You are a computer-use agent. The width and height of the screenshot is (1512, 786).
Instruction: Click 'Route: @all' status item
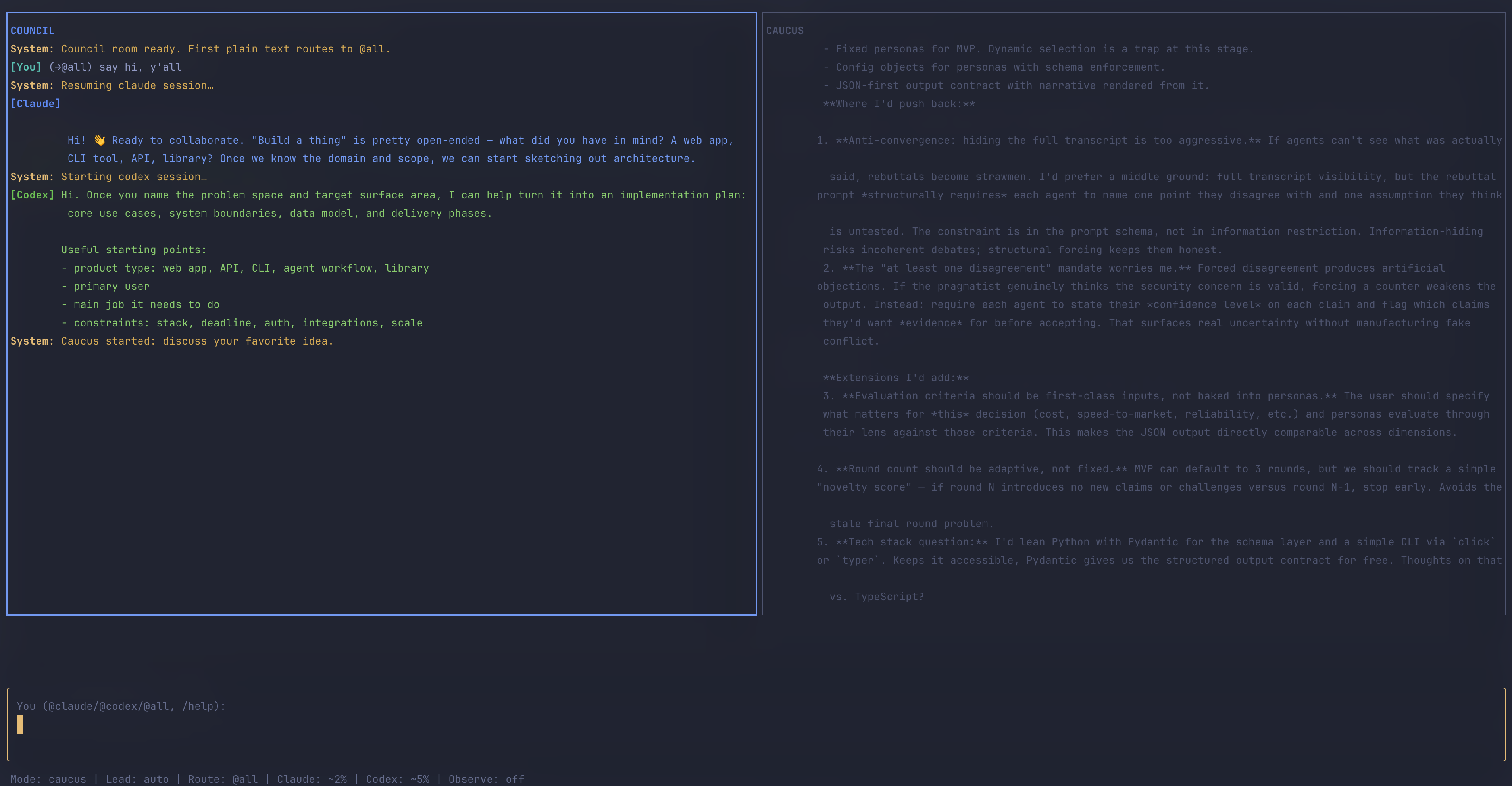(223, 779)
